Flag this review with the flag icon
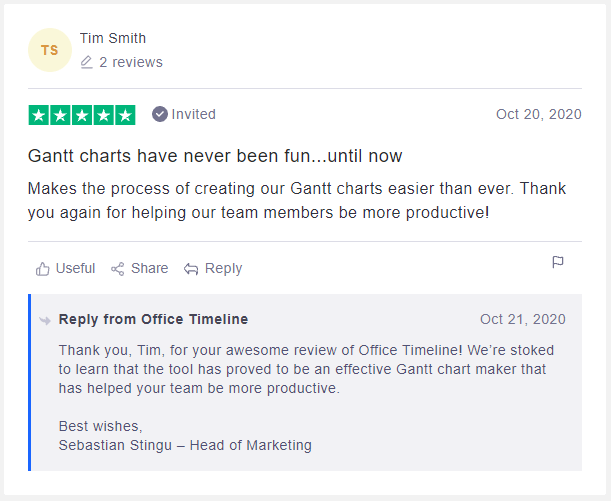This screenshot has height=501, width=611. click(x=558, y=262)
